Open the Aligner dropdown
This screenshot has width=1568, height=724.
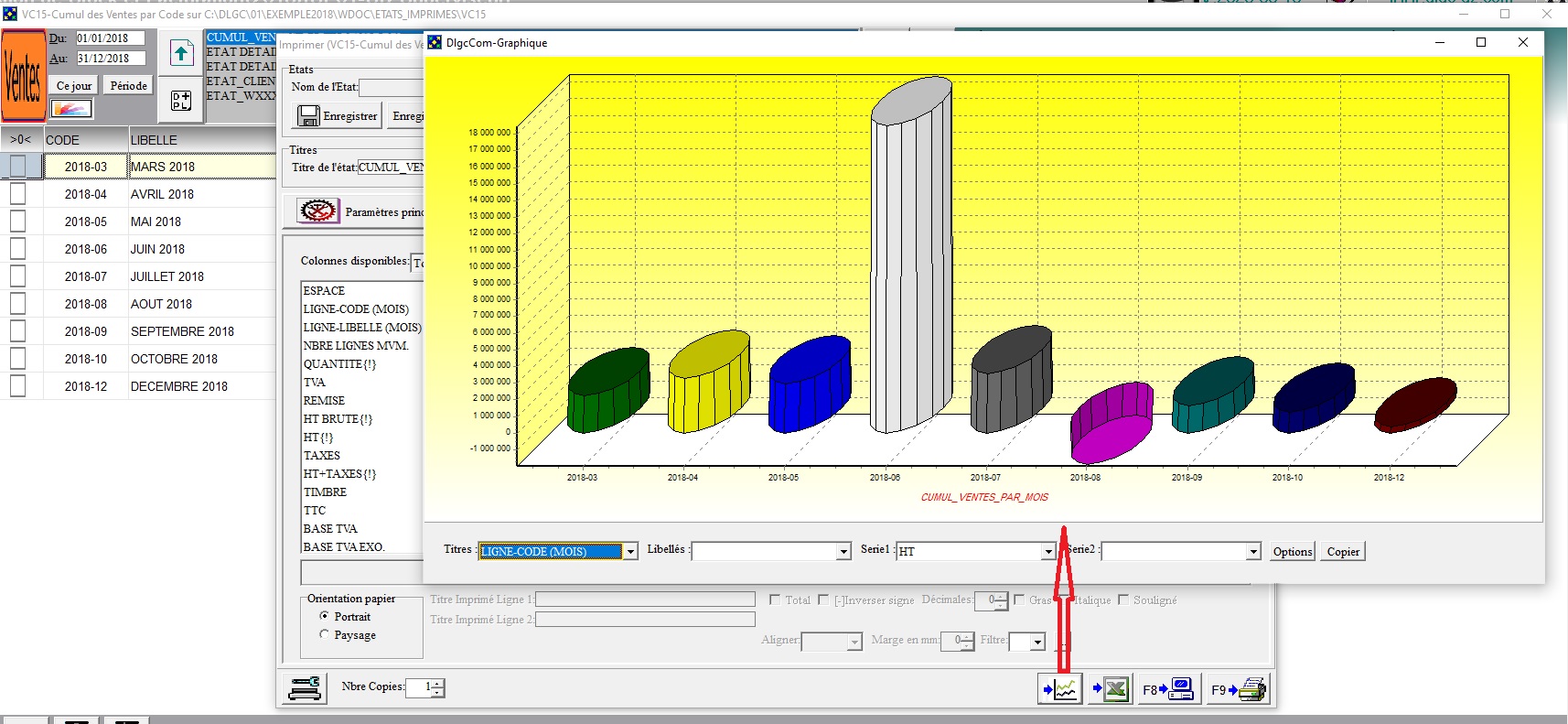tap(854, 642)
